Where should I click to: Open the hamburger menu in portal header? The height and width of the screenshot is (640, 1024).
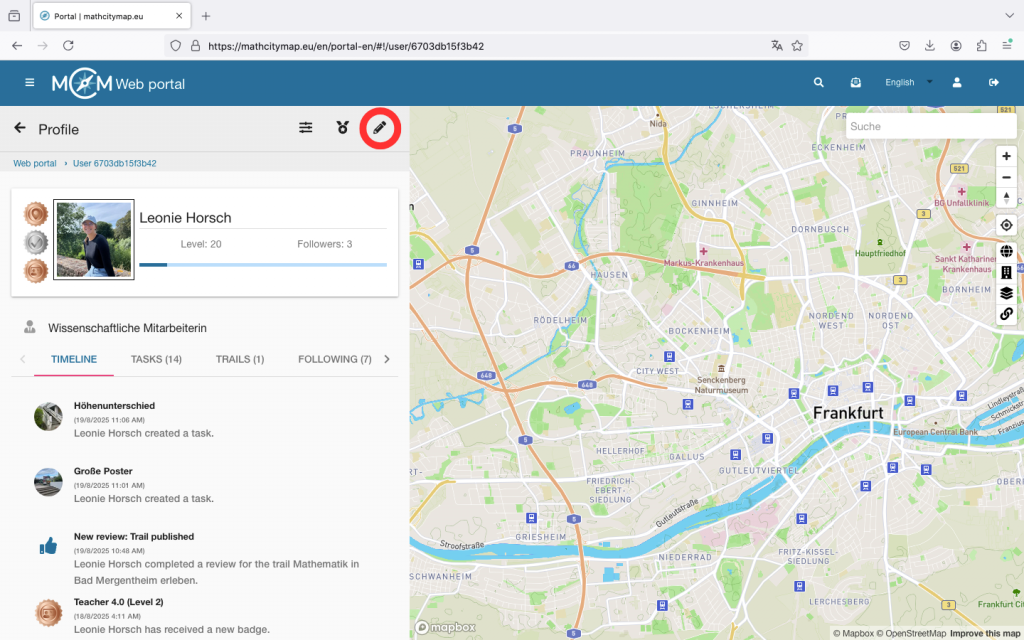click(x=30, y=83)
